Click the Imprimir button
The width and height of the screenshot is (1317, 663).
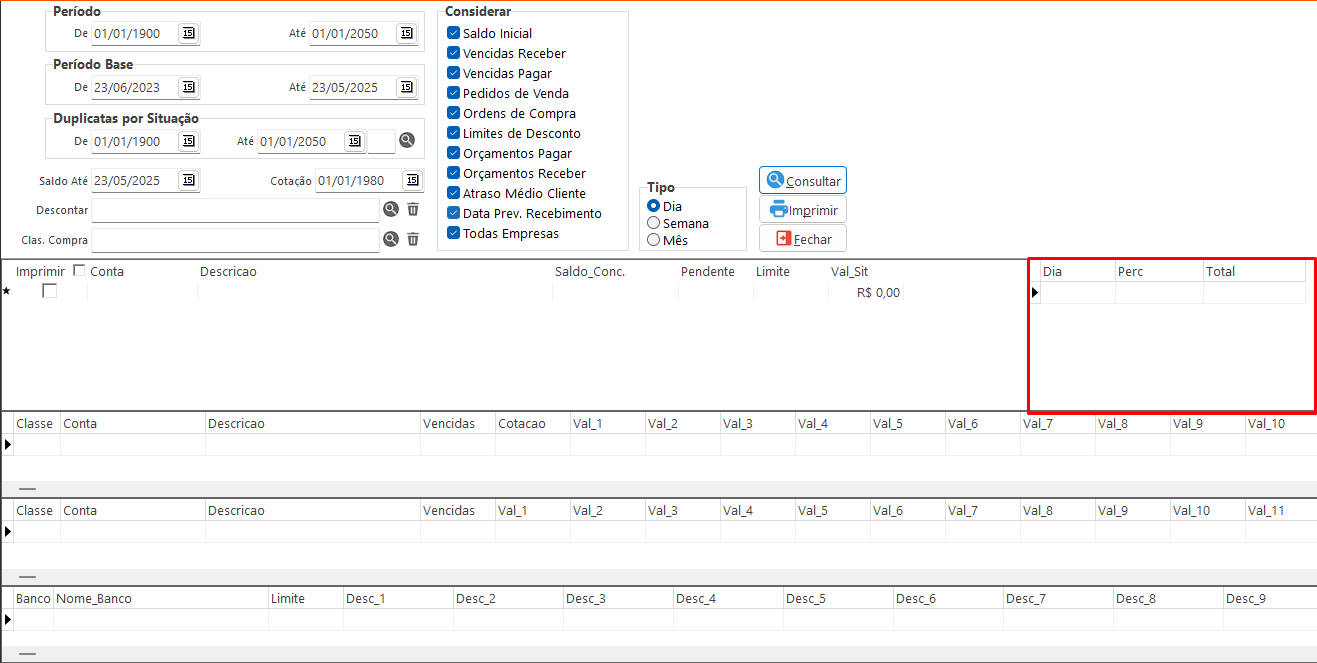coord(803,210)
